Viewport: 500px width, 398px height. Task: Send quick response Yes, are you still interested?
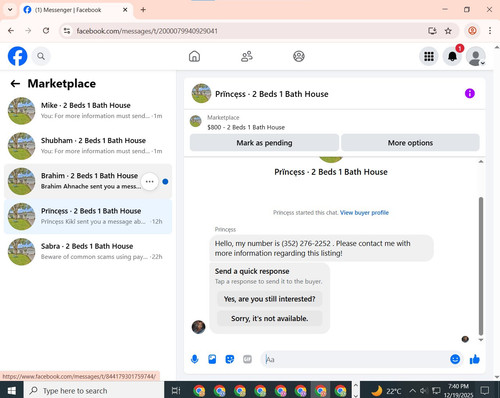(269, 299)
